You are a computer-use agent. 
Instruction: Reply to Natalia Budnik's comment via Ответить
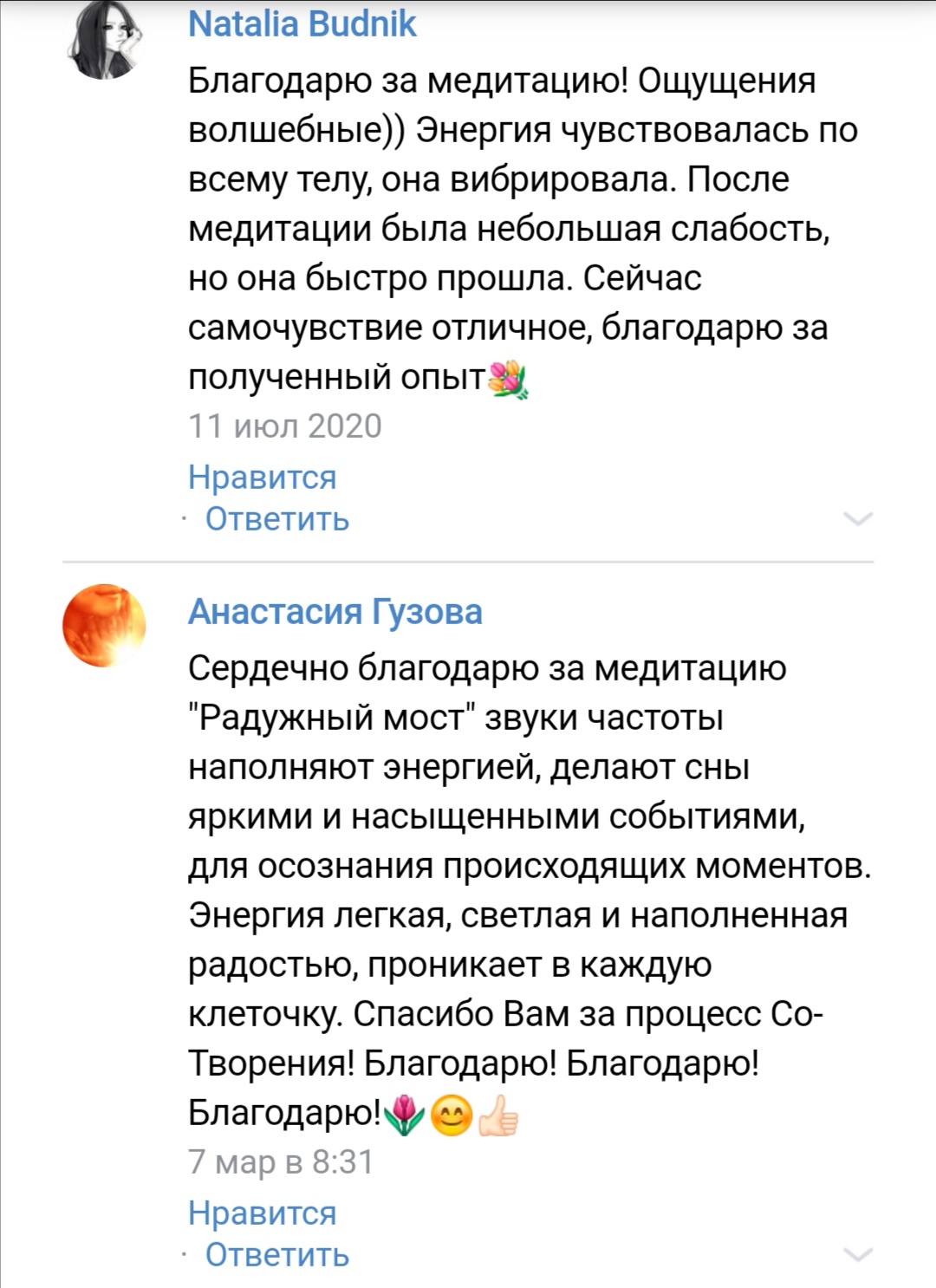point(277,519)
